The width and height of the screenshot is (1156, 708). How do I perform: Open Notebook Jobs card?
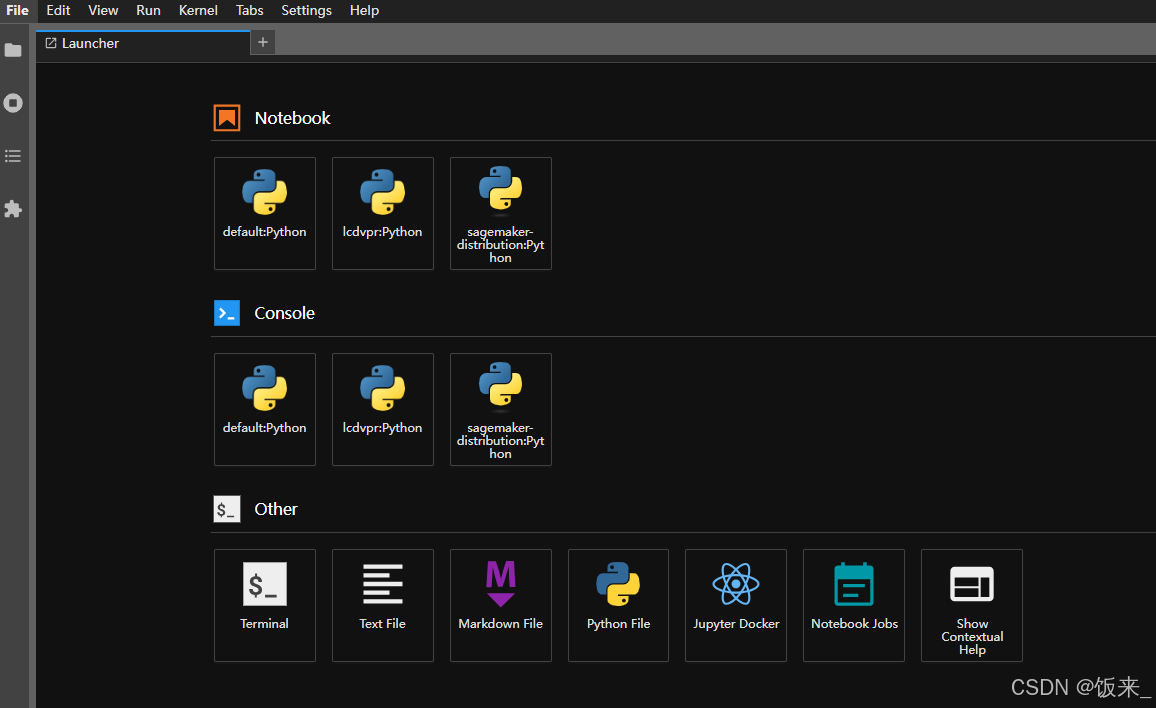tap(854, 605)
